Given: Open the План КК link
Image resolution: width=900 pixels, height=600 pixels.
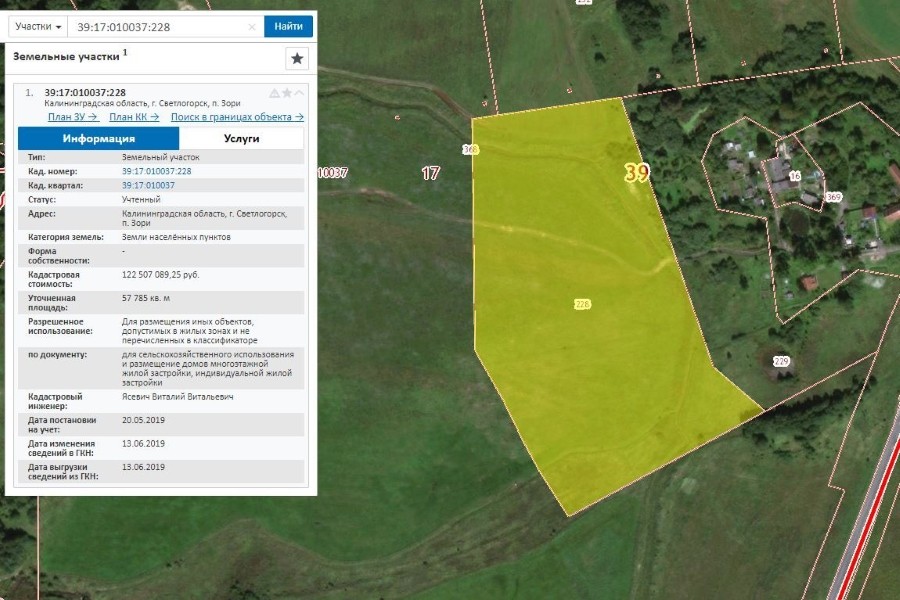Looking at the screenshot, I should click(x=134, y=117).
